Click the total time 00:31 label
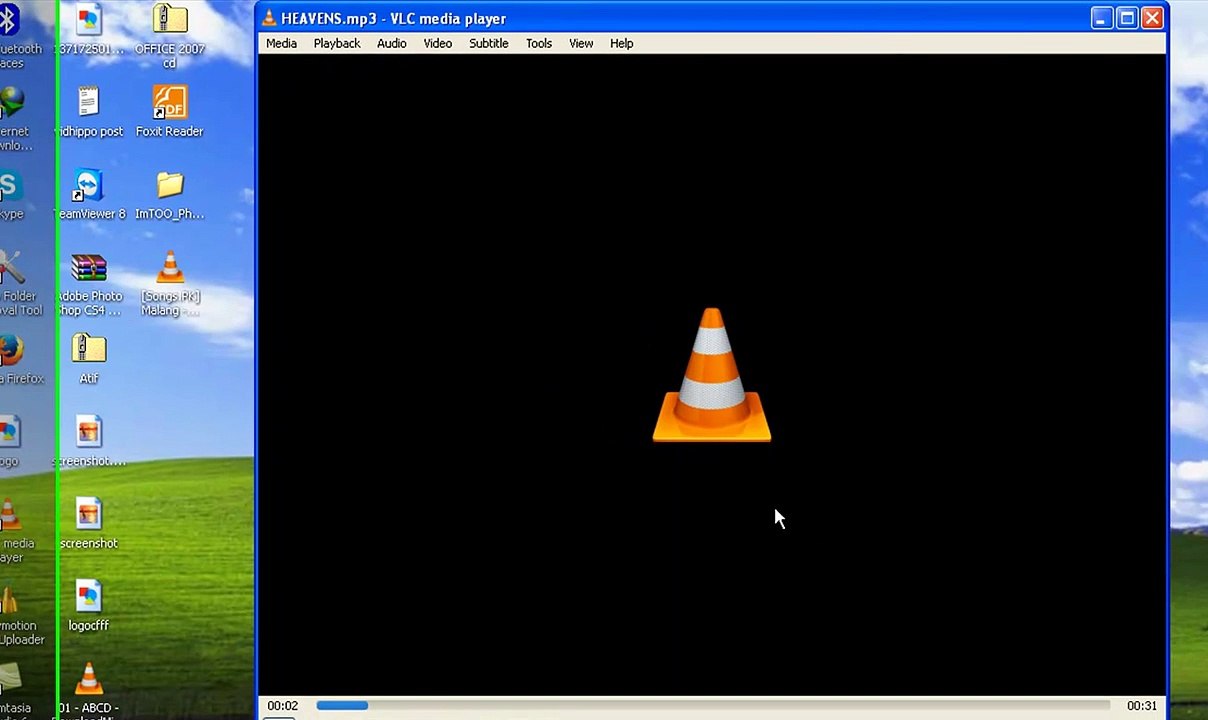The image size is (1208, 720). pos(1141,705)
